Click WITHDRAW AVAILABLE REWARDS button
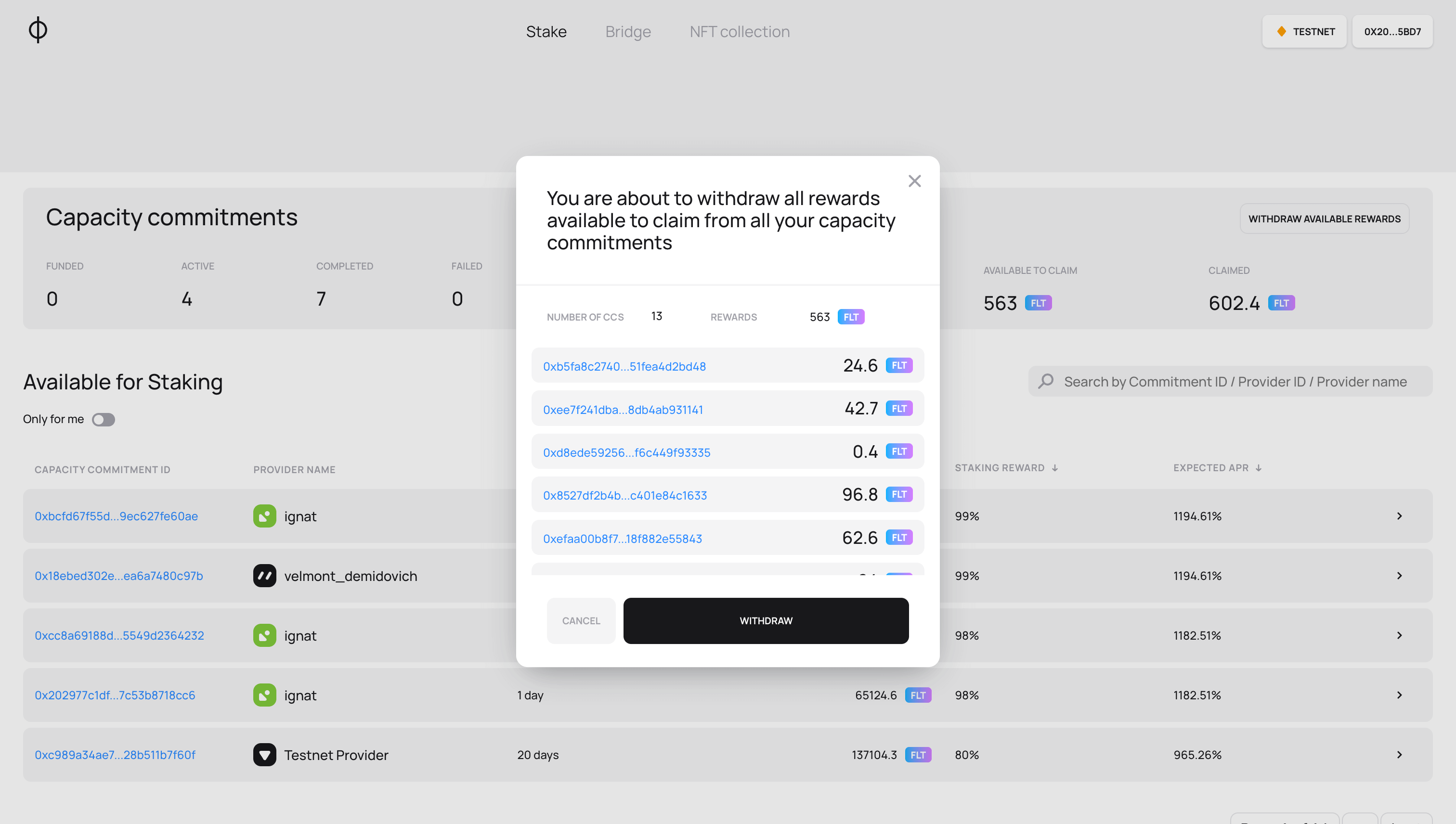Viewport: 1456px width, 824px height. pos(1324,218)
